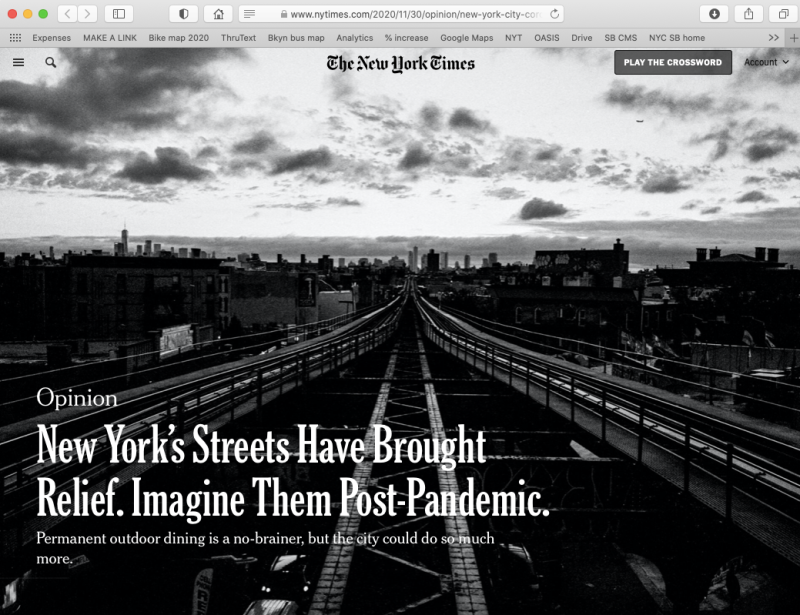
Task: Open the Reader View icon in the address bar
Action: tap(248, 14)
